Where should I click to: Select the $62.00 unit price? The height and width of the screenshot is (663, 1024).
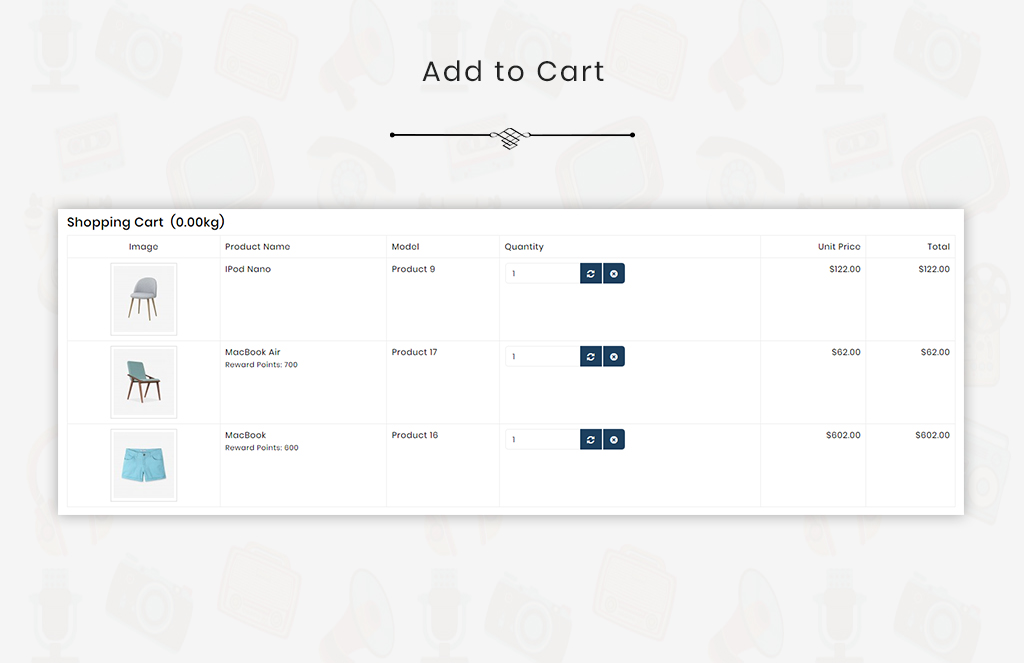tap(846, 352)
